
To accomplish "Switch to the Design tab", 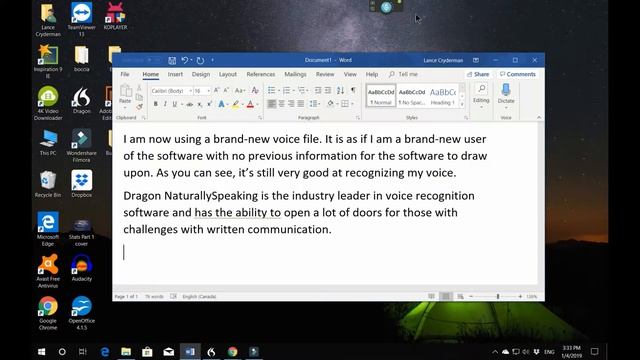I will [x=201, y=74].
